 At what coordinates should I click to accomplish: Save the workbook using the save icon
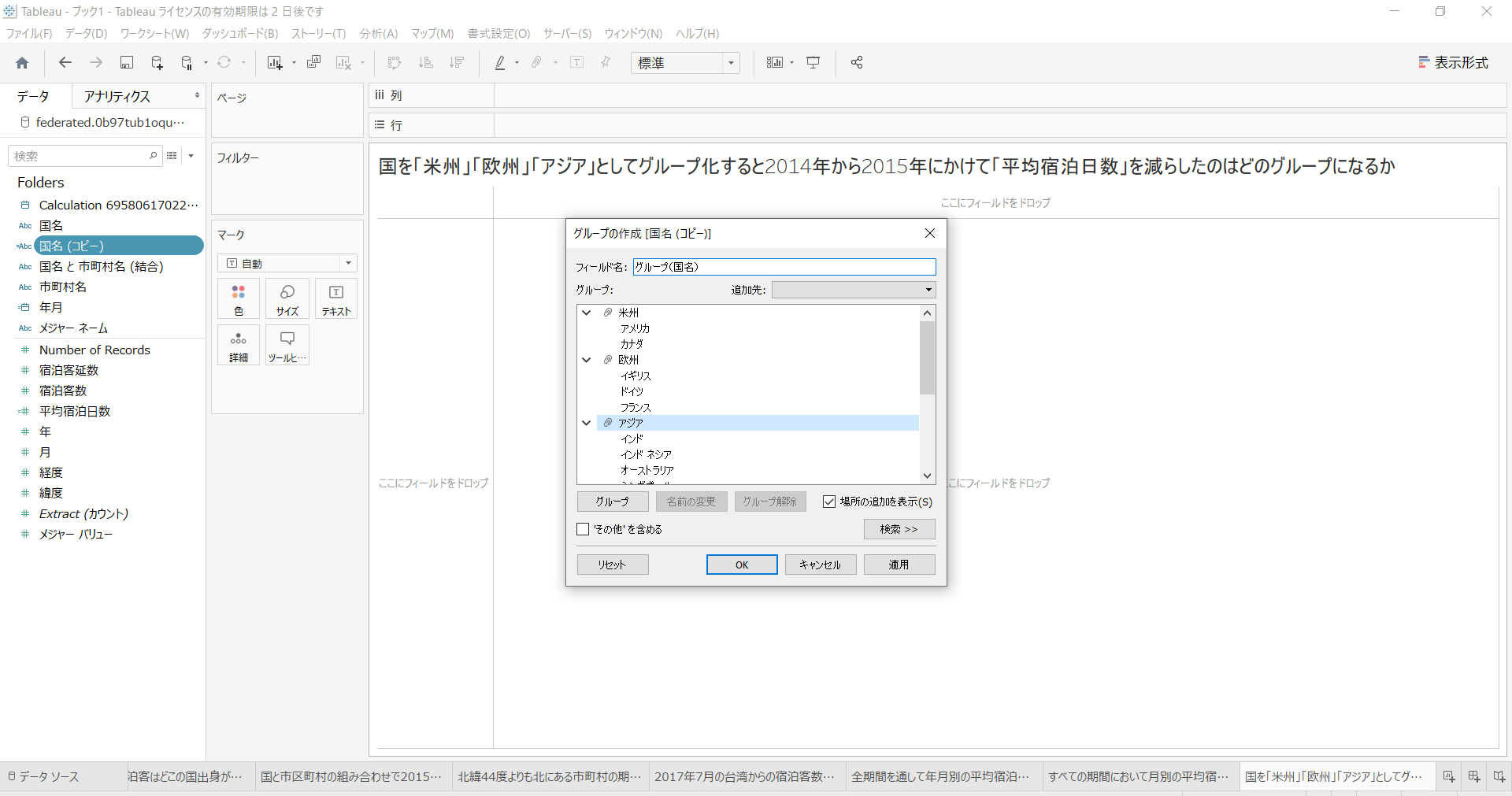coord(126,63)
